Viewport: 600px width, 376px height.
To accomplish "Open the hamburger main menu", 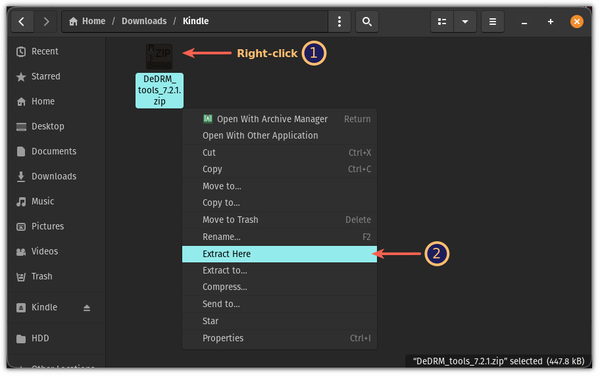I will 492,21.
